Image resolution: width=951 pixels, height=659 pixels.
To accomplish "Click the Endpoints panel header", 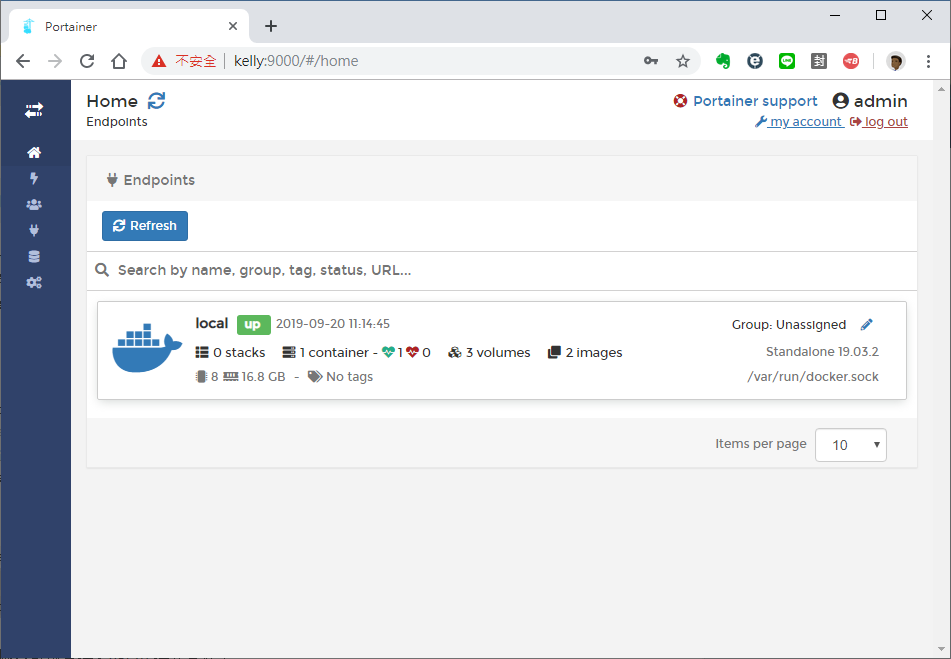I will point(502,179).
